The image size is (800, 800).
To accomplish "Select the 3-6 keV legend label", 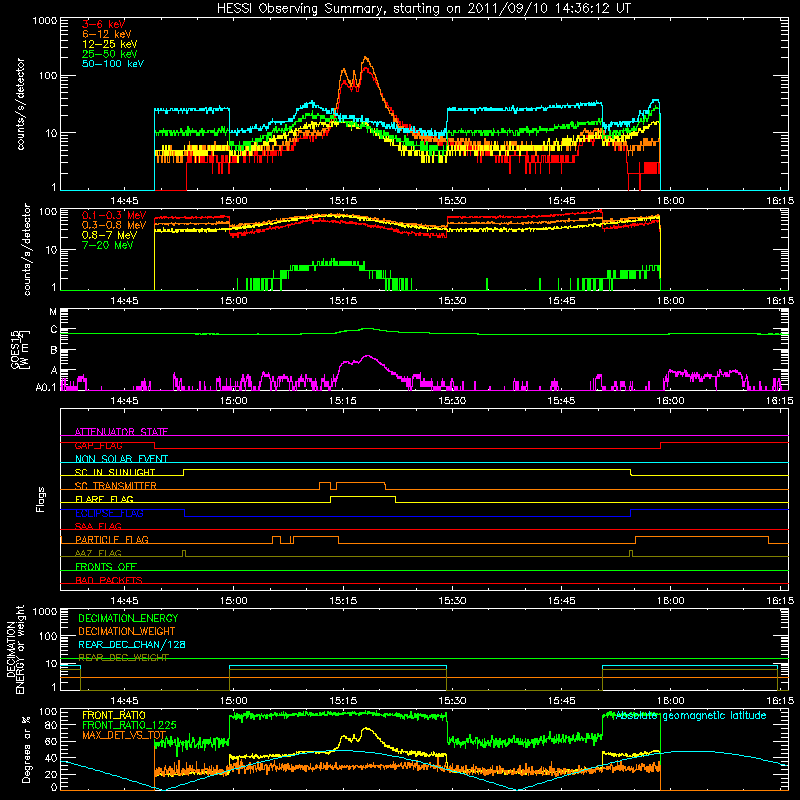I will tap(103, 24).
